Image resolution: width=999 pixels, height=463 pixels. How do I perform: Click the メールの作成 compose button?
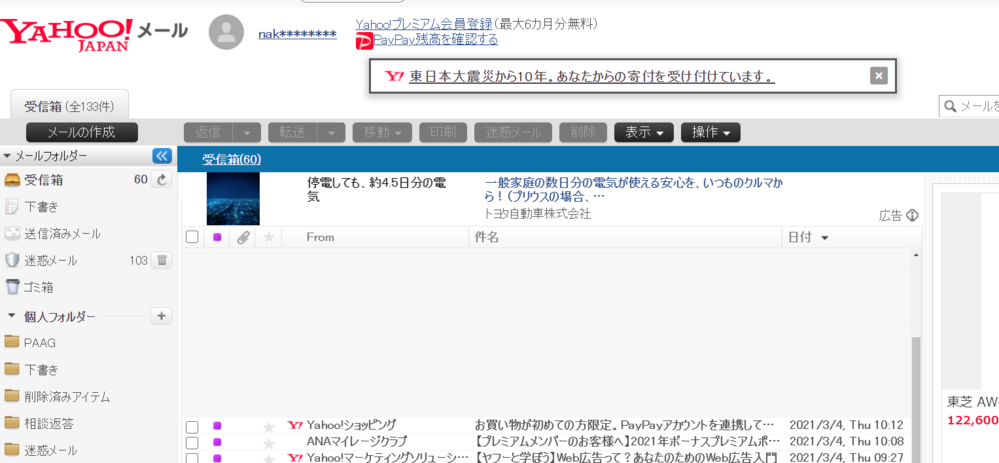tap(82, 132)
